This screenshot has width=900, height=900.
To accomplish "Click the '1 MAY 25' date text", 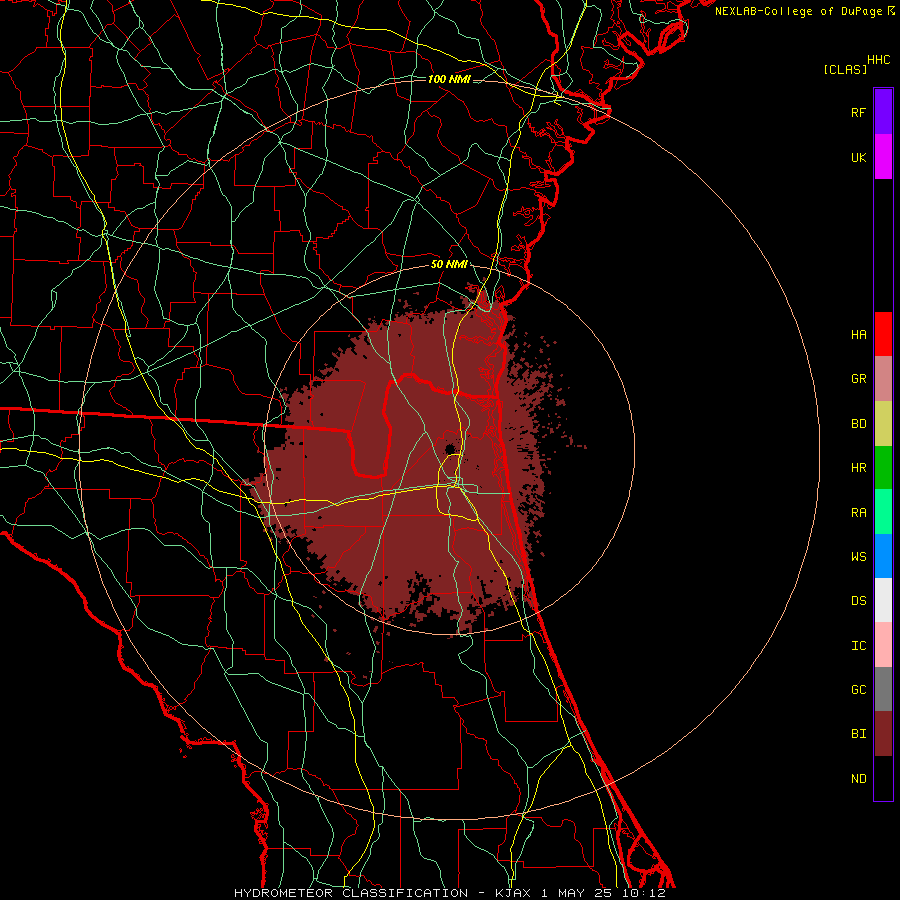I will (577, 893).
